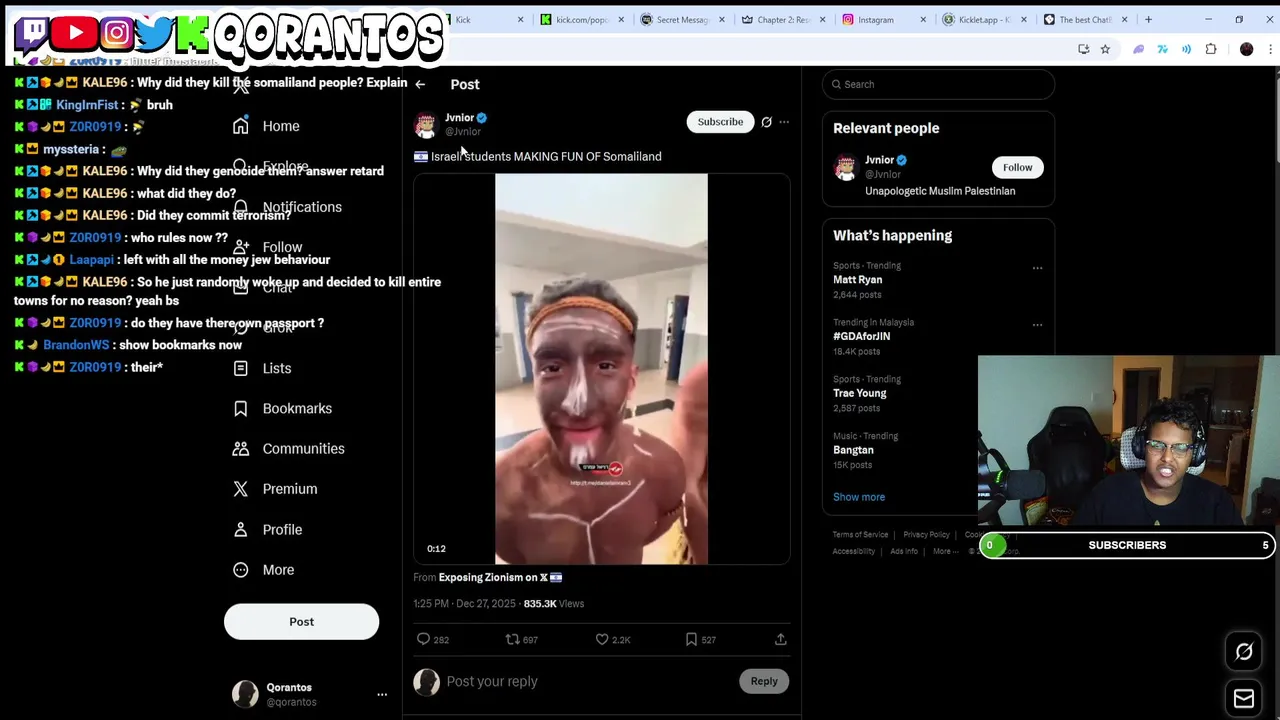1280x720 pixels.
Task: Open the Chrome three-dot menu
Action: coord(1268,49)
